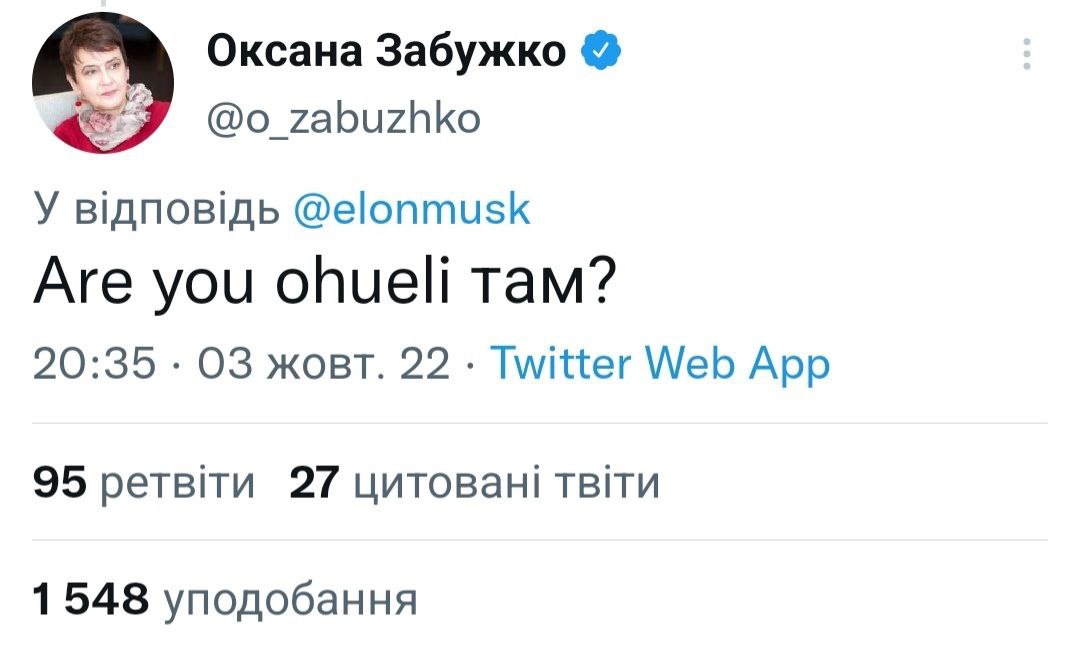Click the quote tweets number 27
Viewport: 1080px width, 655px height.
(x=315, y=485)
